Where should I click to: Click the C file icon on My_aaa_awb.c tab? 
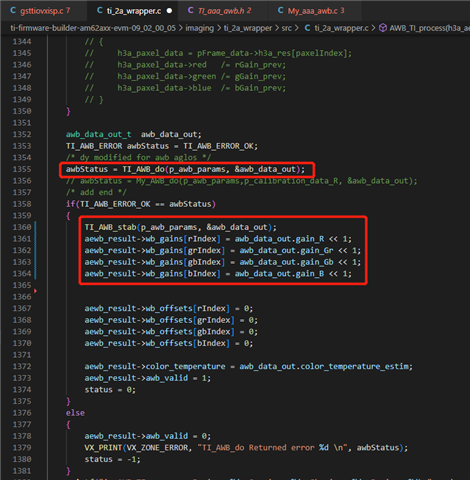(x=281, y=11)
